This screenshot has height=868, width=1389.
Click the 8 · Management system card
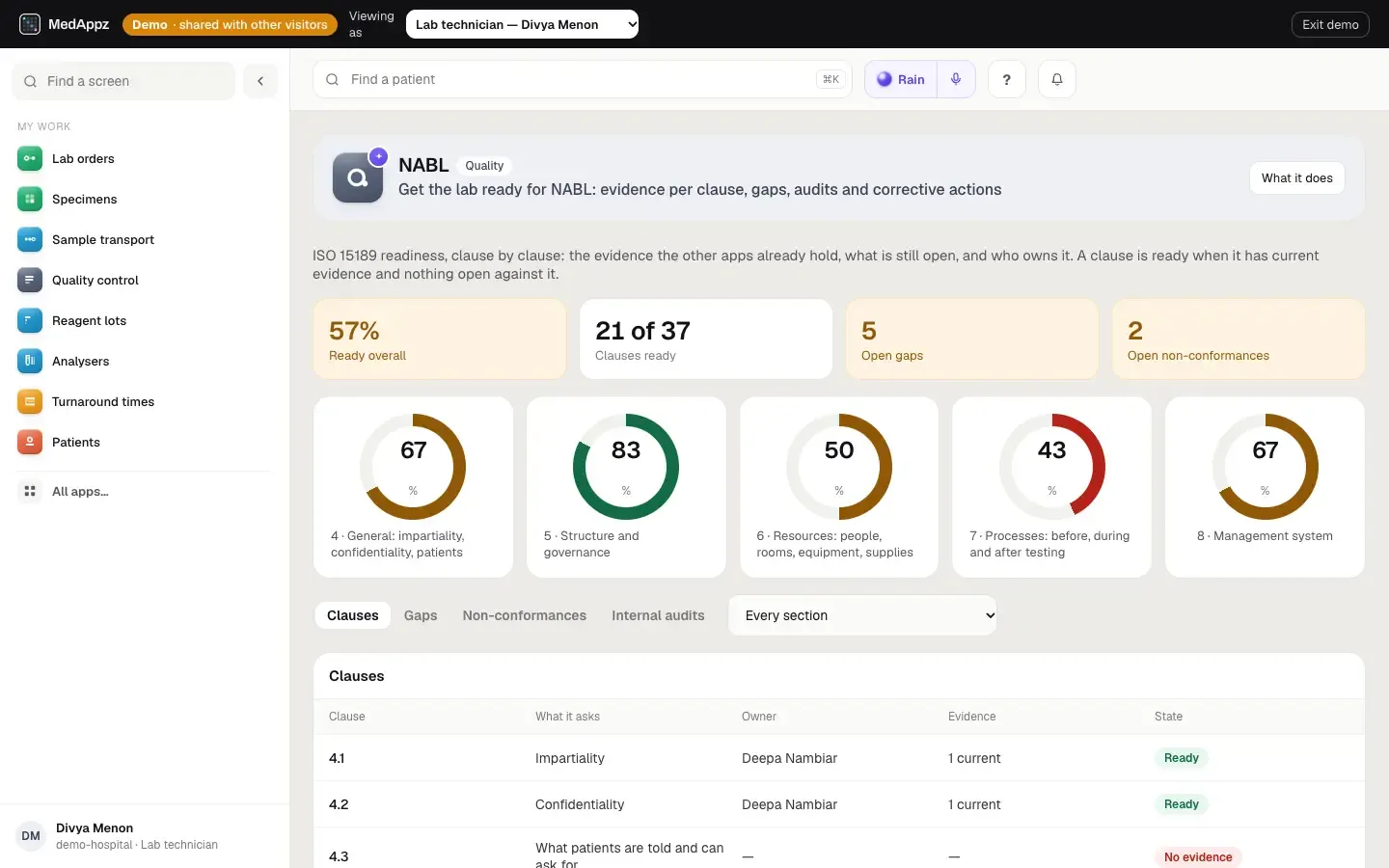(1265, 487)
